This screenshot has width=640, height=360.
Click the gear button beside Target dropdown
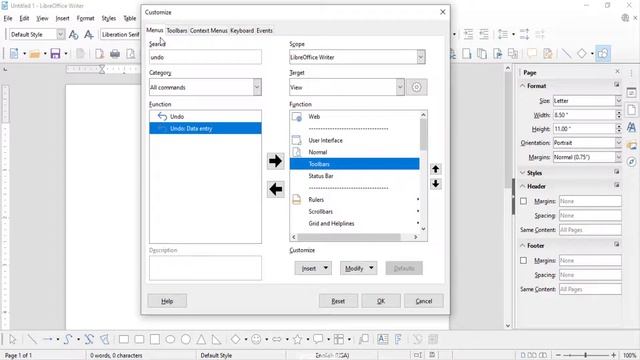click(x=416, y=87)
